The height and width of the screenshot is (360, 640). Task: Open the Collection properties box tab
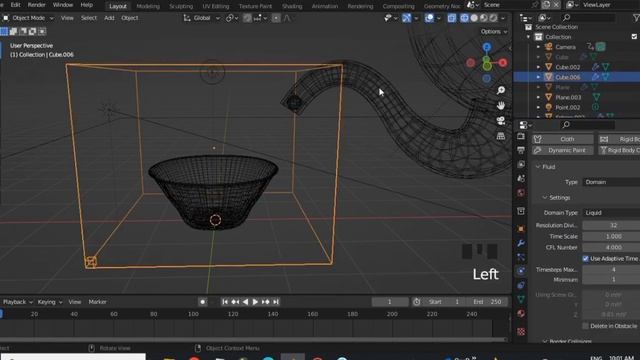point(521,211)
